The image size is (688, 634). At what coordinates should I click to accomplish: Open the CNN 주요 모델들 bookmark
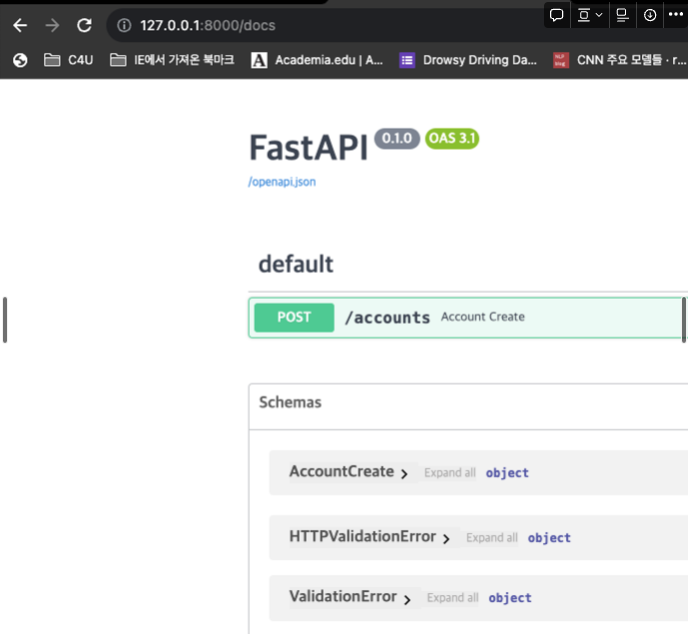(x=620, y=60)
